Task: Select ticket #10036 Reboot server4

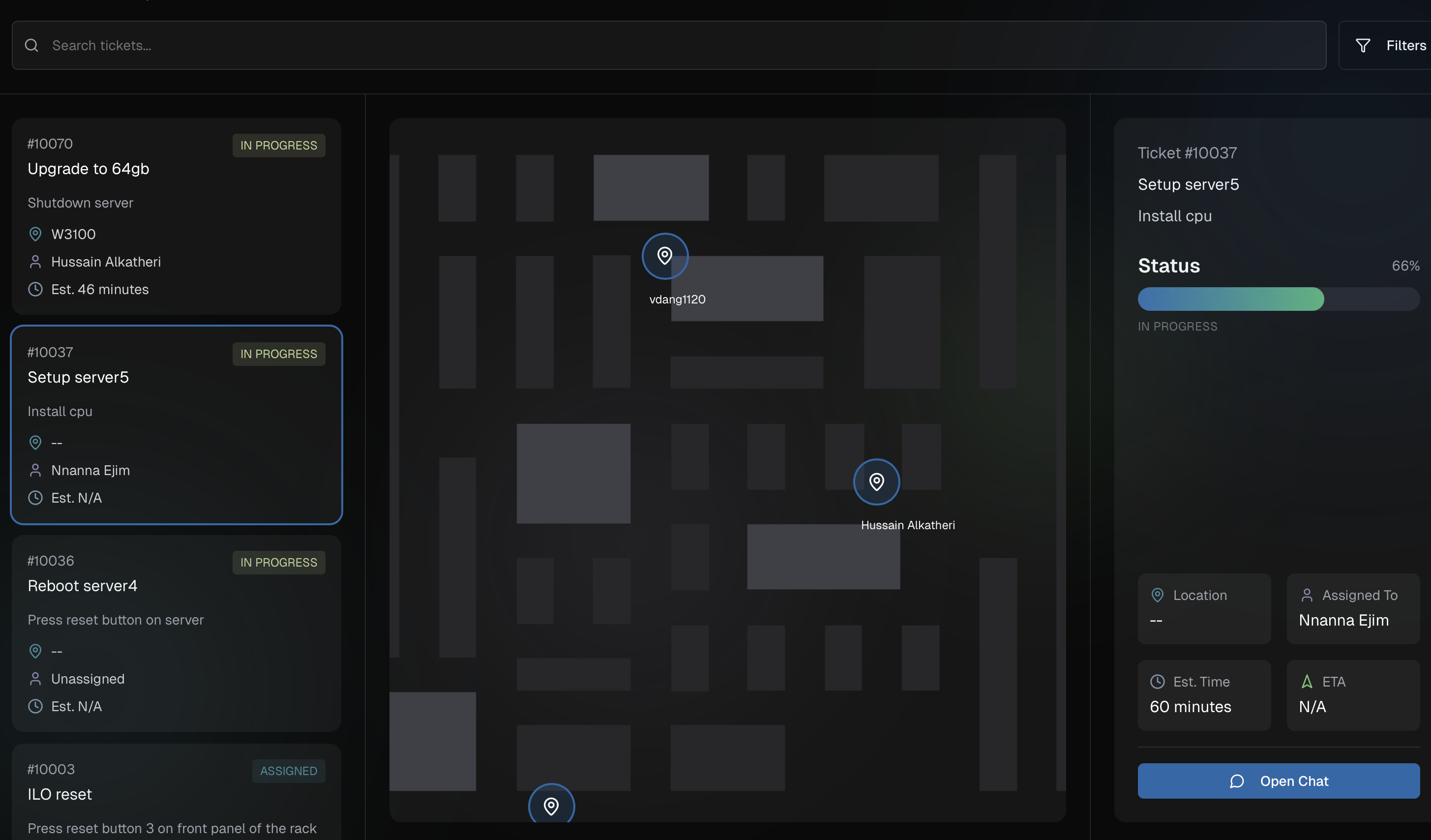Action: [x=176, y=633]
